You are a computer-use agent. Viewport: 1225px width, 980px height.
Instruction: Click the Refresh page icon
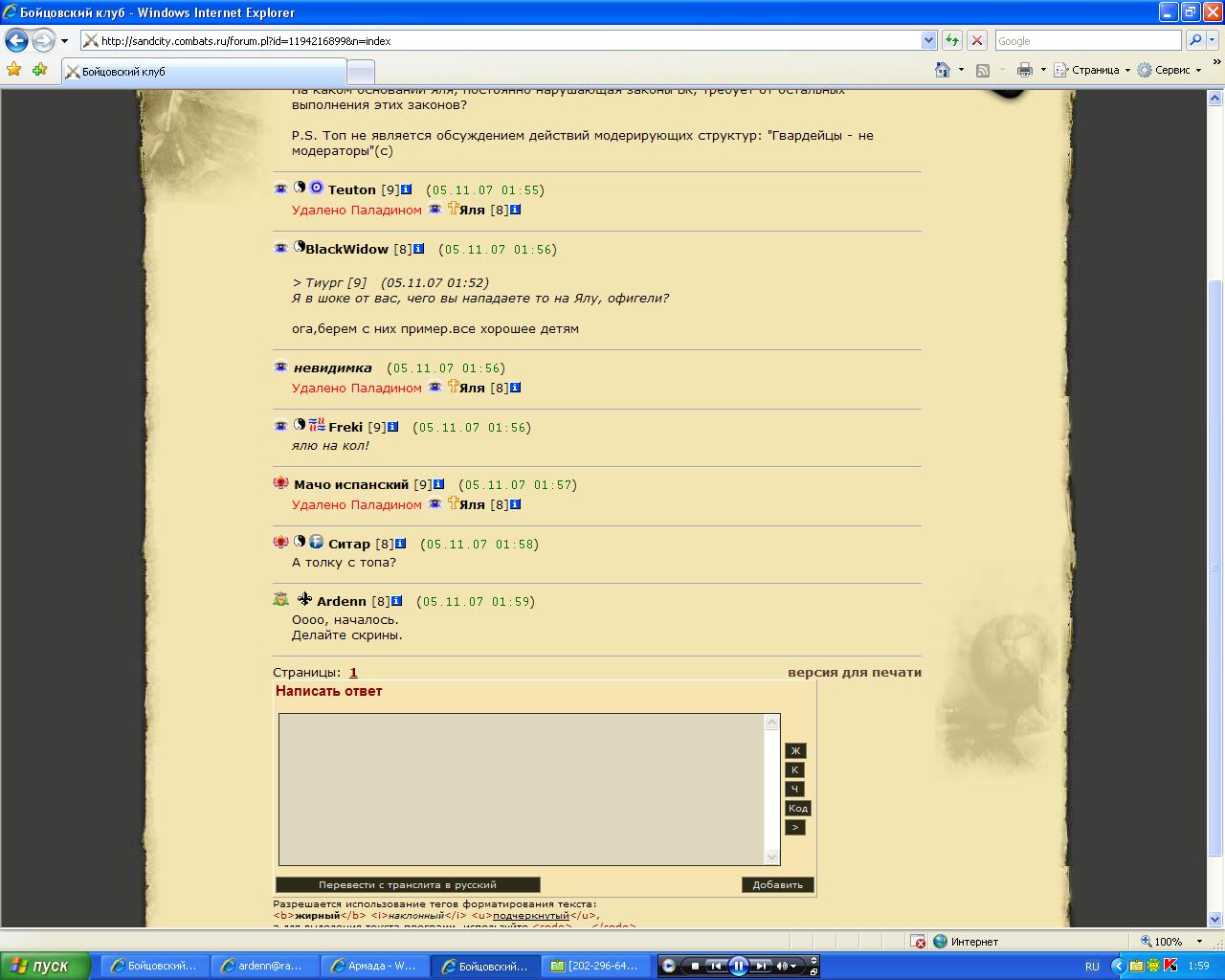pos(952,40)
